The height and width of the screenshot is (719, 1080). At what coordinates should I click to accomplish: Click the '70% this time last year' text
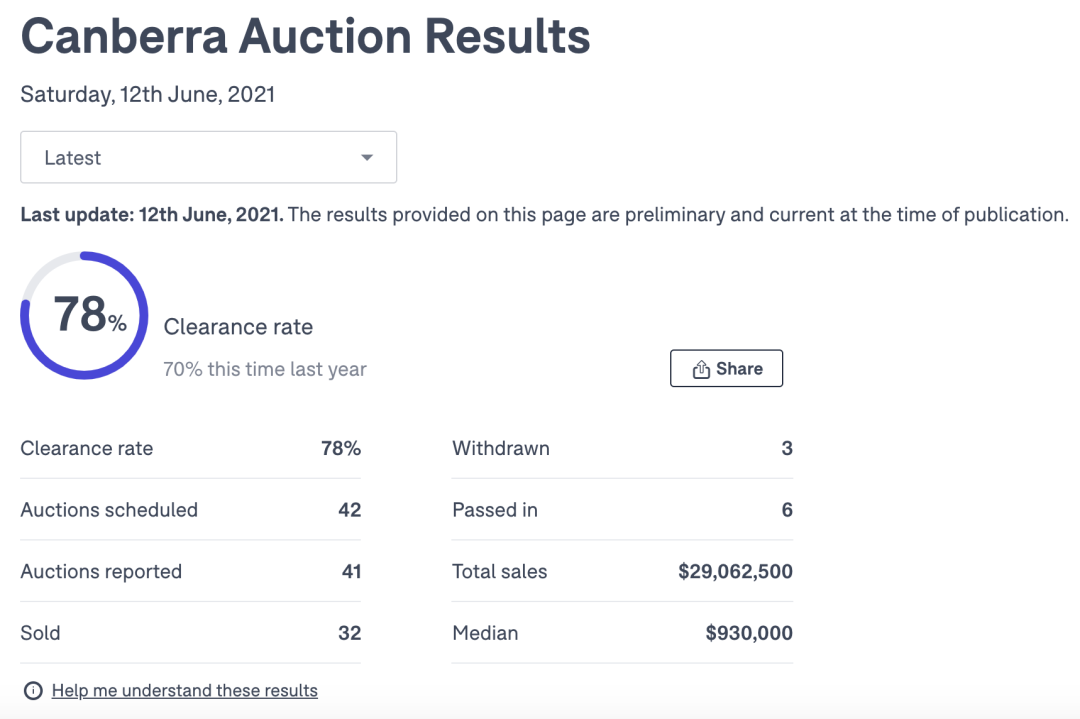click(265, 369)
